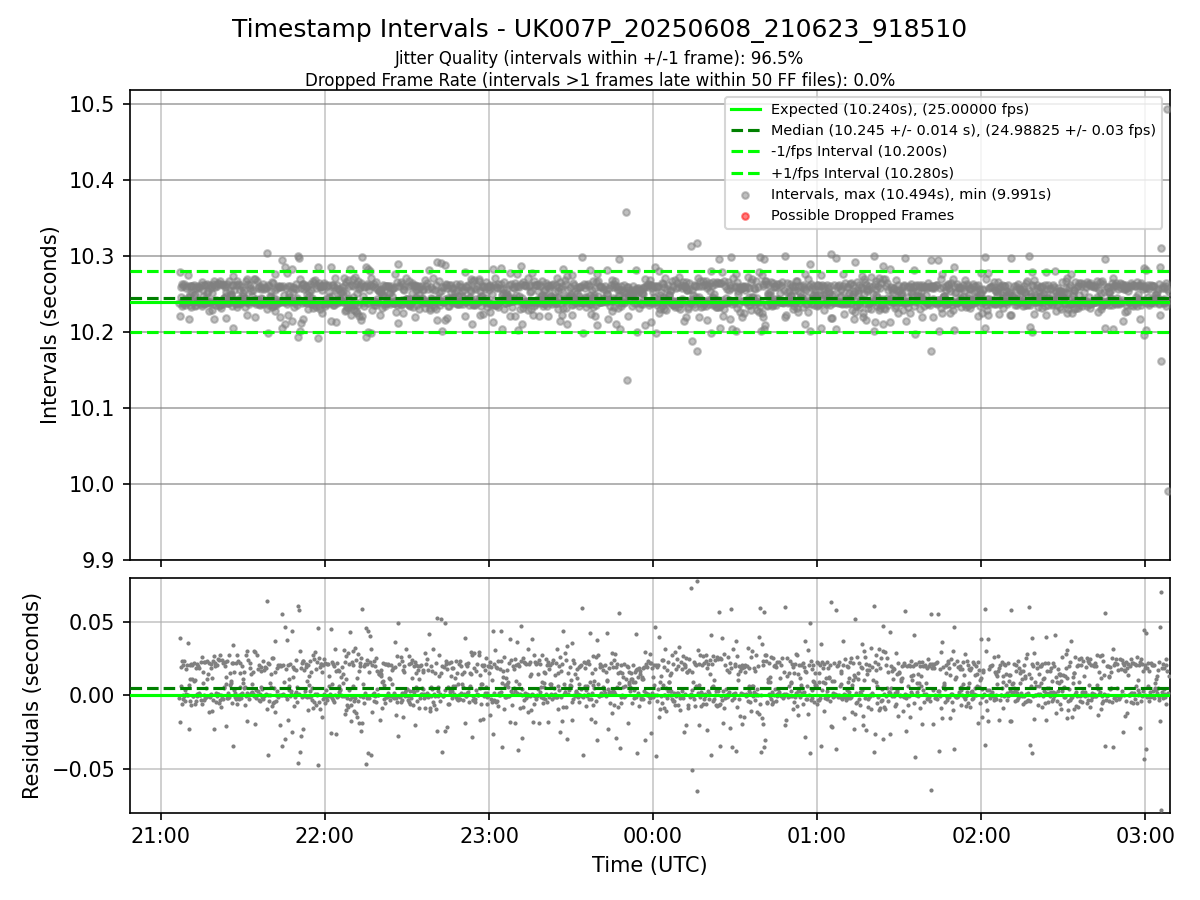Click the 9.9 tick label on y-axis
Screen dimensions: 1200x900
99,560
